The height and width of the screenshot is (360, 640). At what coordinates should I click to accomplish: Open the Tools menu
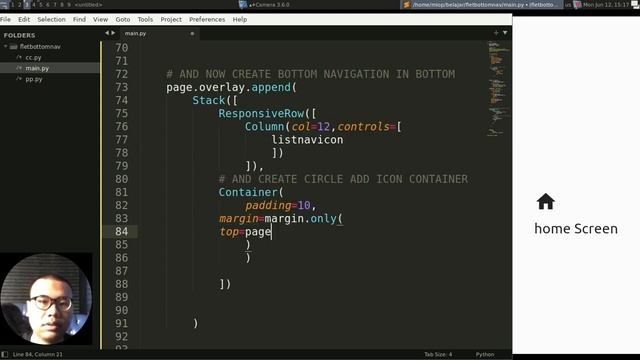145,19
